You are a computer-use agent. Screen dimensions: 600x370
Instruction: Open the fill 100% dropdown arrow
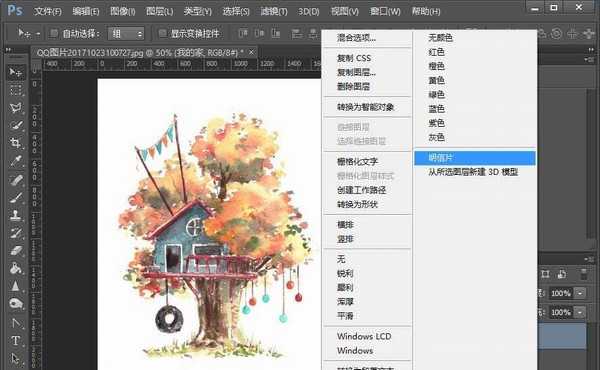[x=580, y=312]
